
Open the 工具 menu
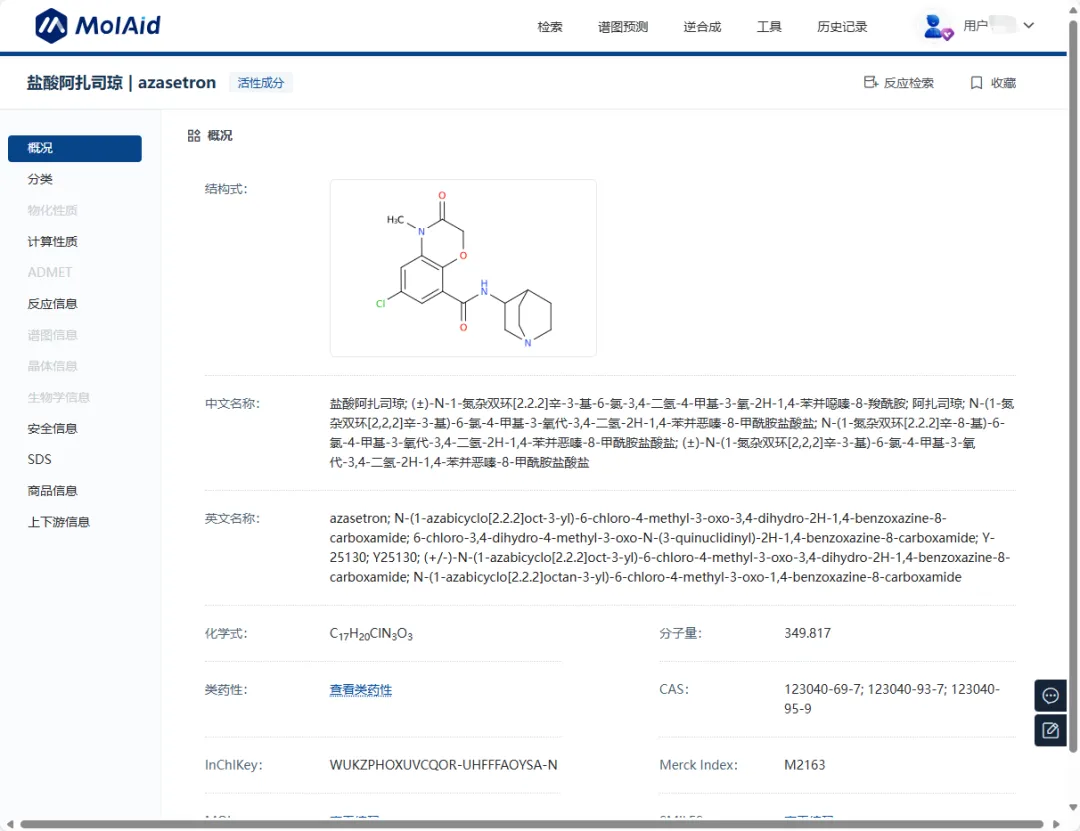[x=769, y=27]
